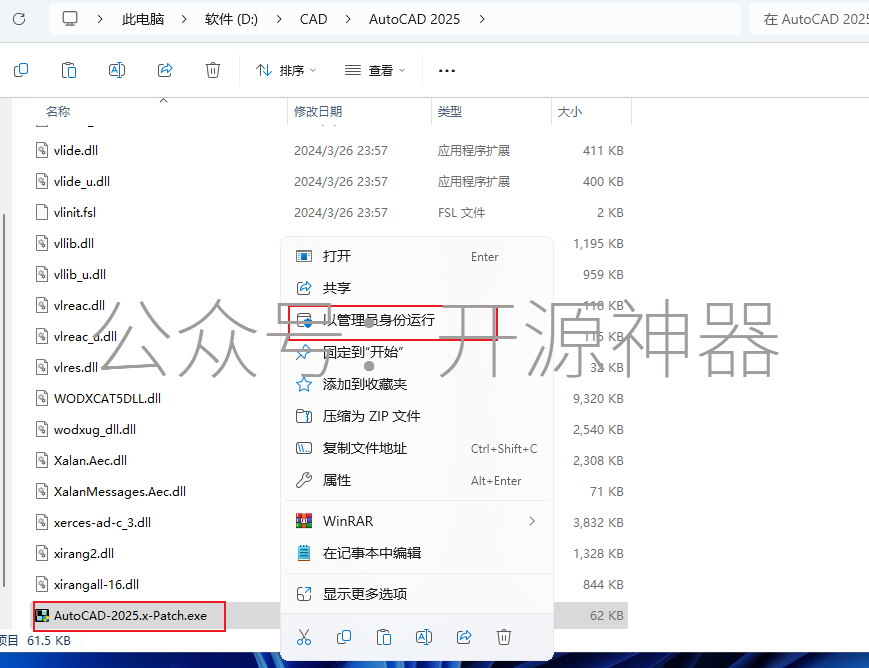Click the vlide.dll file icon

click(42, 150)
